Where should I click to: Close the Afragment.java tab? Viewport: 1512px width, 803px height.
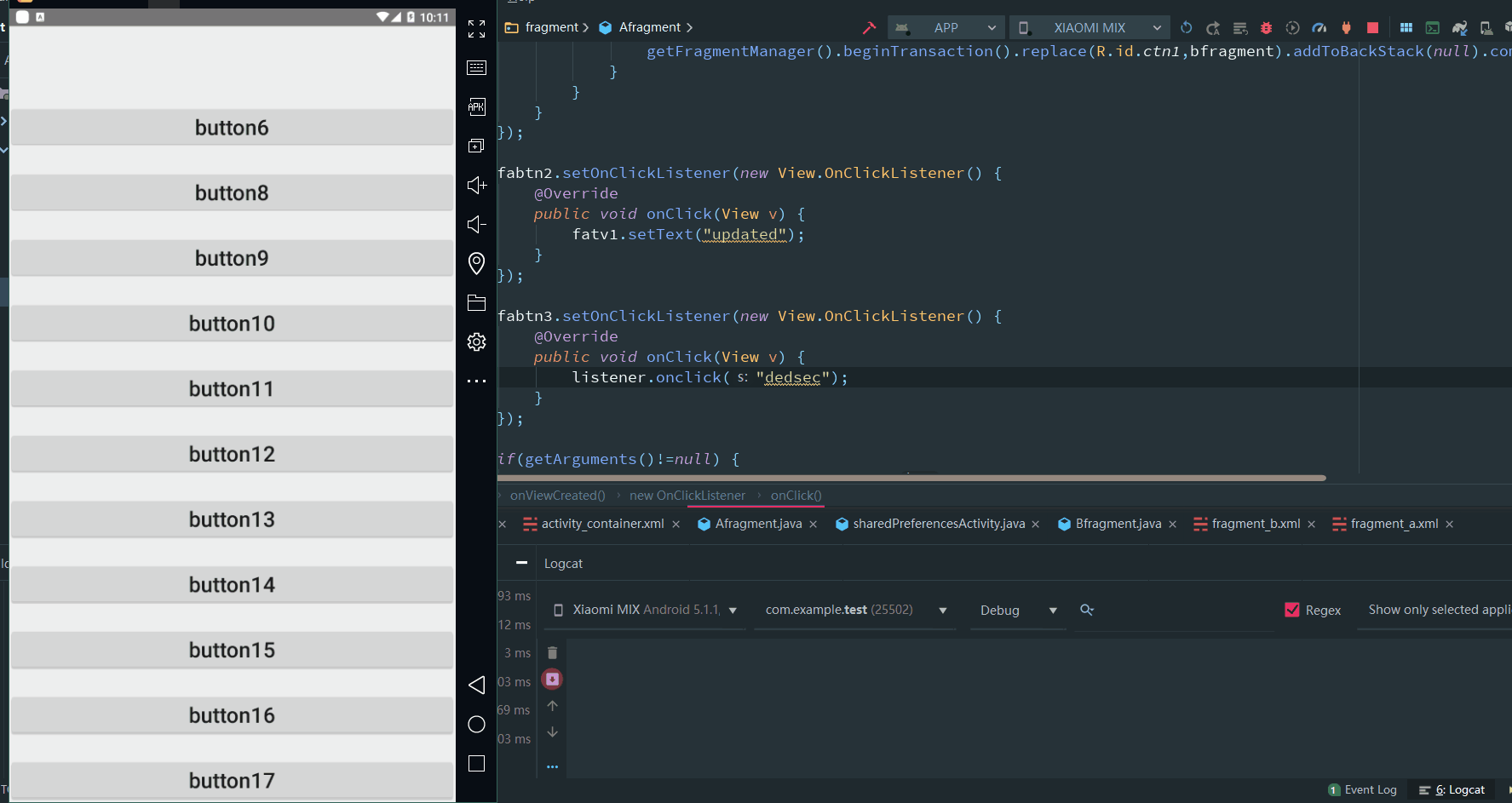[x=813, y=525]
